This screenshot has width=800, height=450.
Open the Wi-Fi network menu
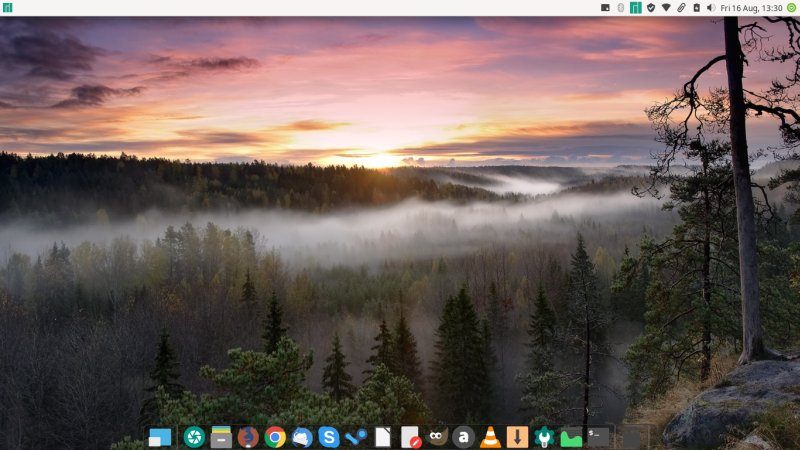(x=666, y=7)
